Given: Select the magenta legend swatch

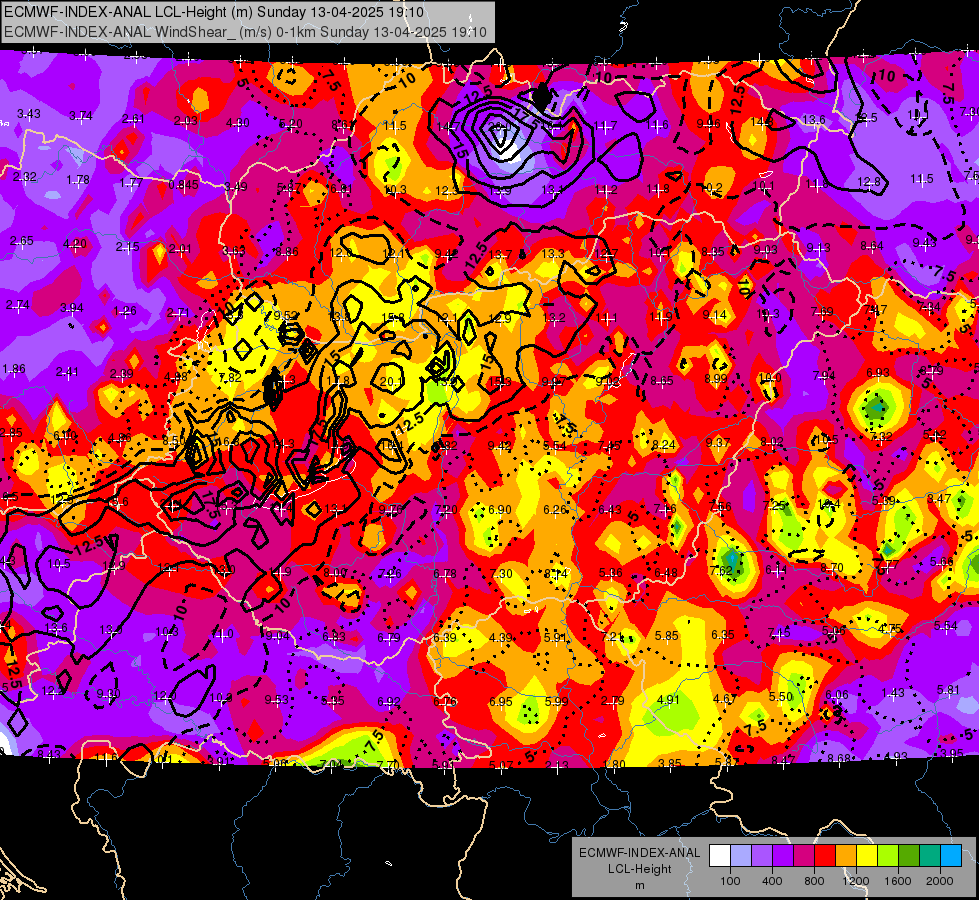Looking at the screenshot, I should 804,855.
